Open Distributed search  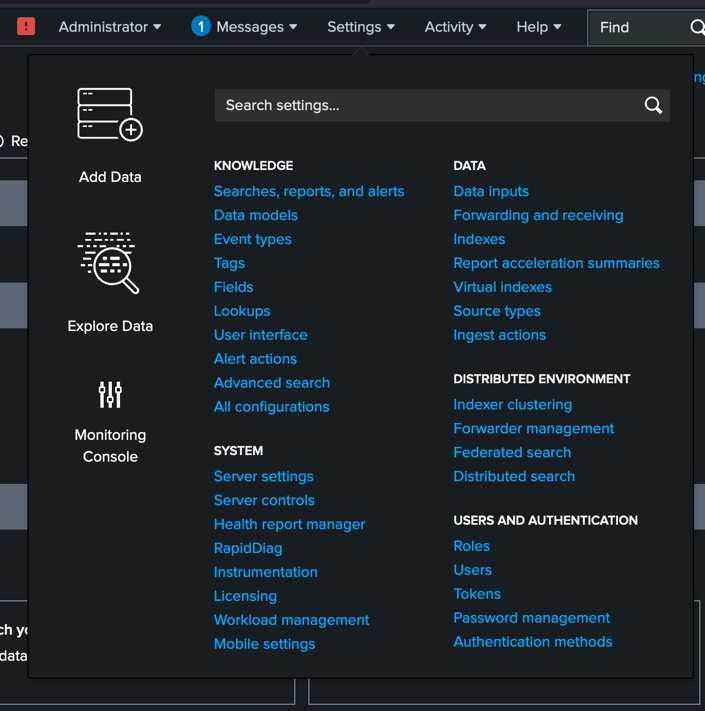coord(514,477)
